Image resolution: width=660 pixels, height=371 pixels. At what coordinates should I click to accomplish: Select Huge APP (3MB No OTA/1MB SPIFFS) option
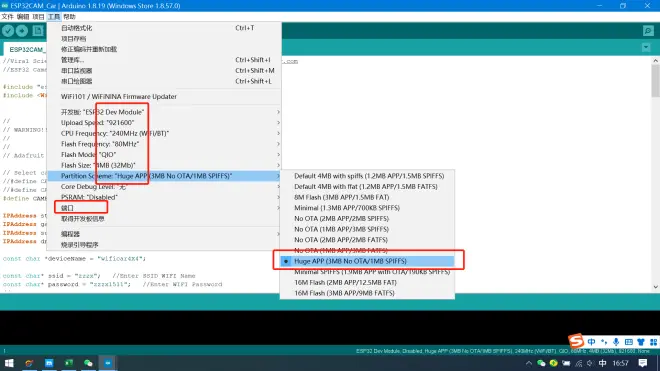click(x=367, y=261)
